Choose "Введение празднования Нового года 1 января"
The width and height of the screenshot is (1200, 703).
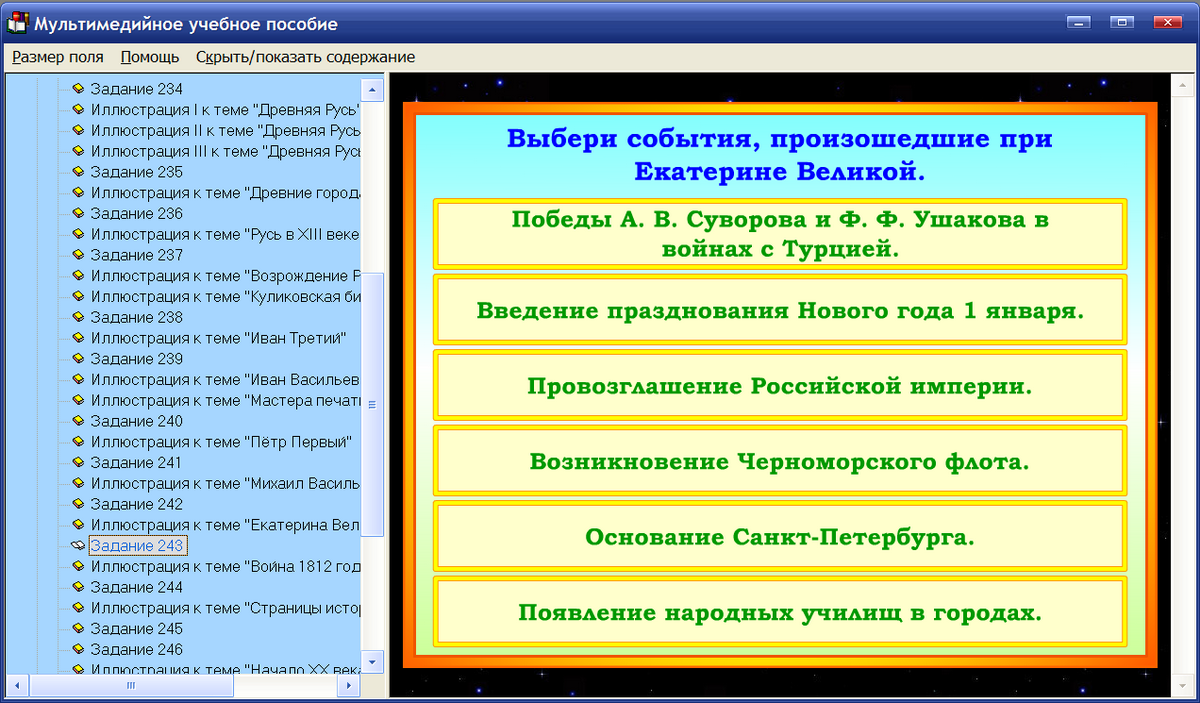point(778,310)
